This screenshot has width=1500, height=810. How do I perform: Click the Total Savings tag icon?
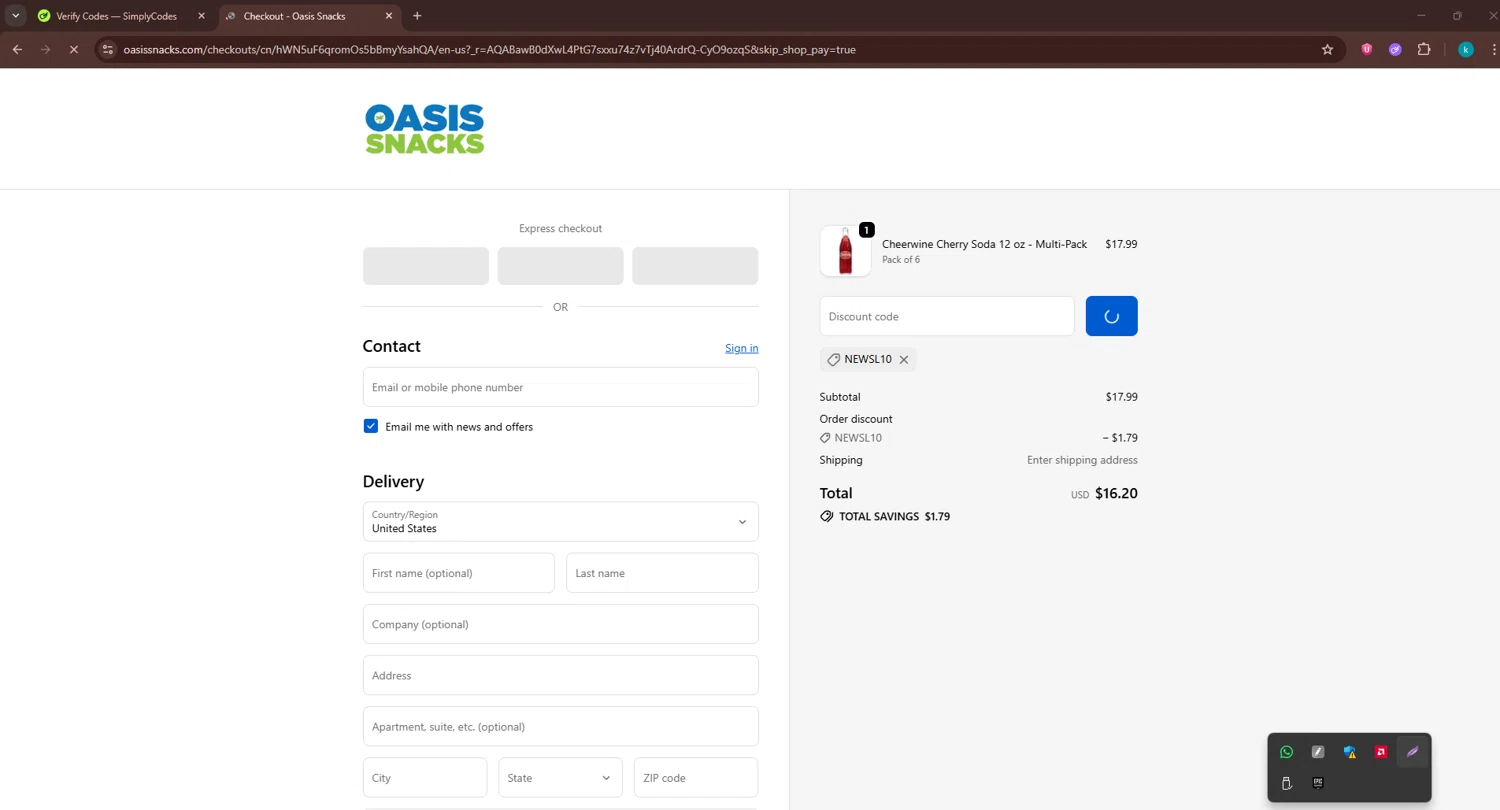click(827, 517)
